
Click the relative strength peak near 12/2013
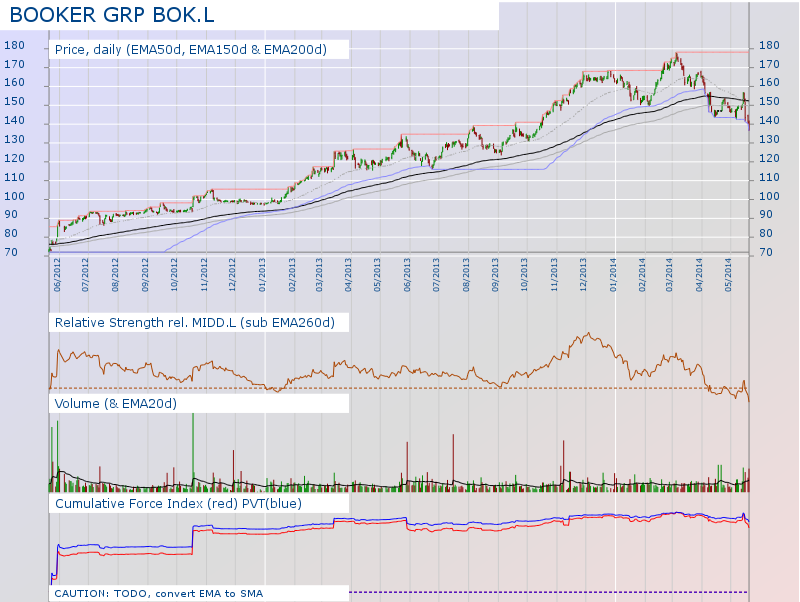tap(588, 334)
